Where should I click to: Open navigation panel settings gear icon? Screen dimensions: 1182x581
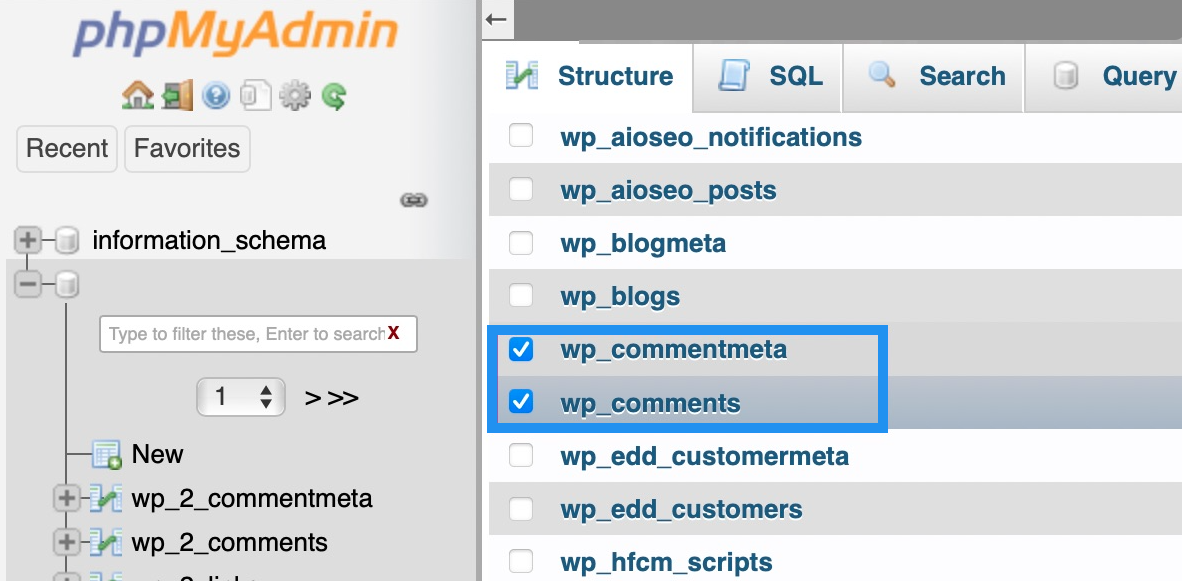click(x=295, y=96)
